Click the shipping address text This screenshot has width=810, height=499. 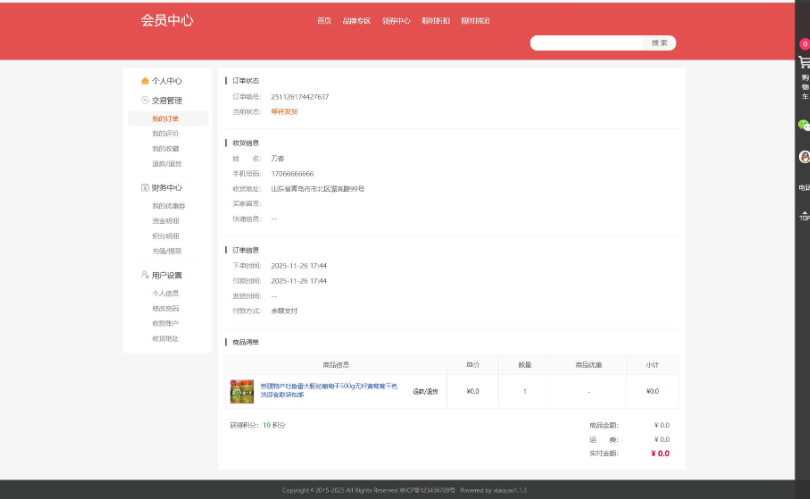(317, 189)
